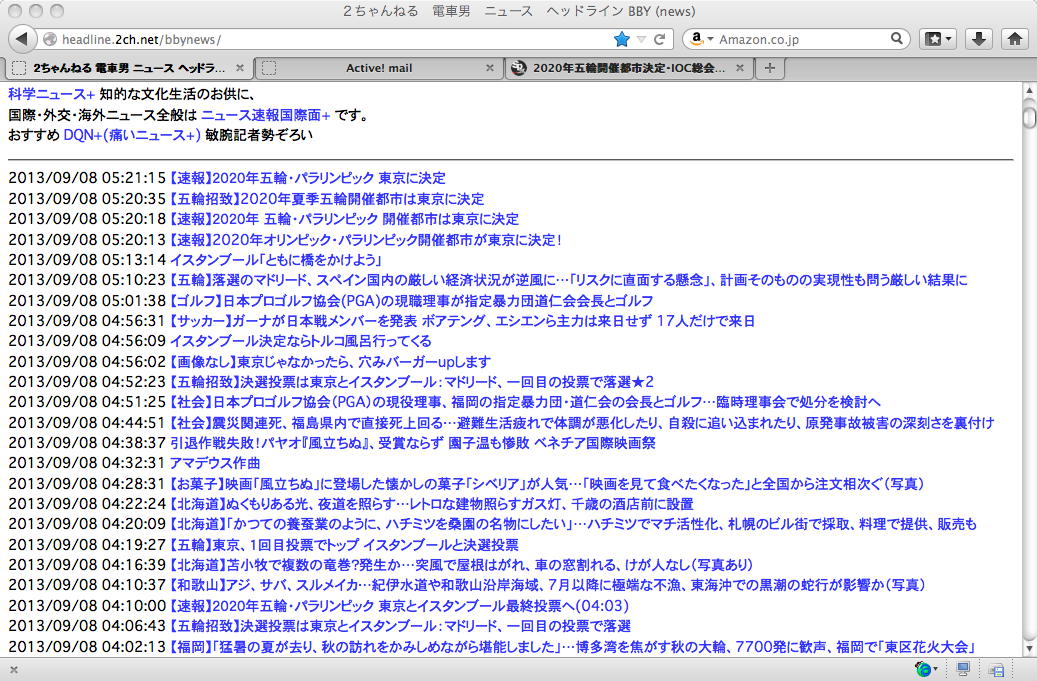Bookmark this page with the star icon
Viewport: 1037px width, 681px height.
coord(622,40)
